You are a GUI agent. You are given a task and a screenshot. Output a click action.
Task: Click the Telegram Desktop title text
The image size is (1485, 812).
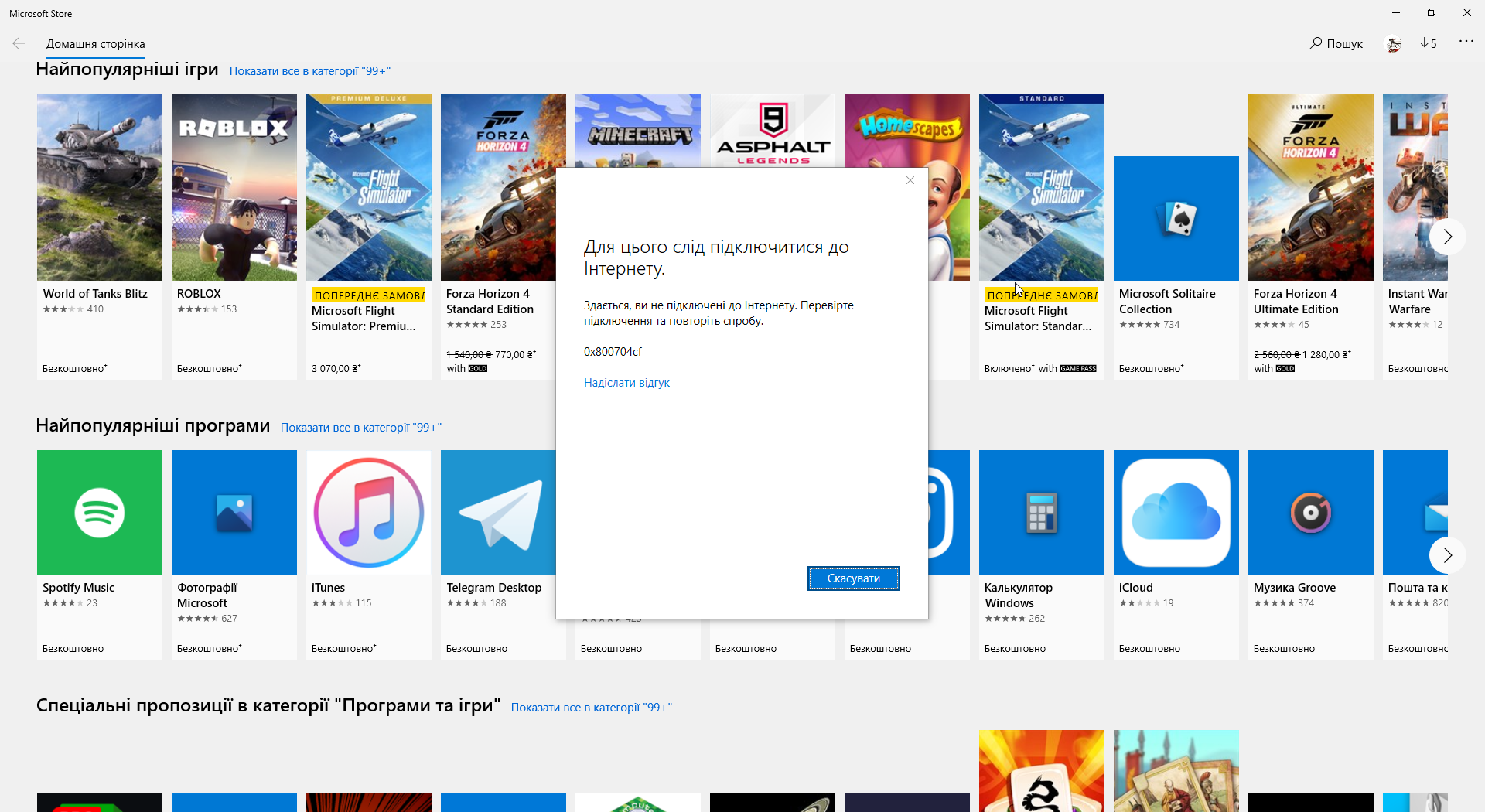494,588
